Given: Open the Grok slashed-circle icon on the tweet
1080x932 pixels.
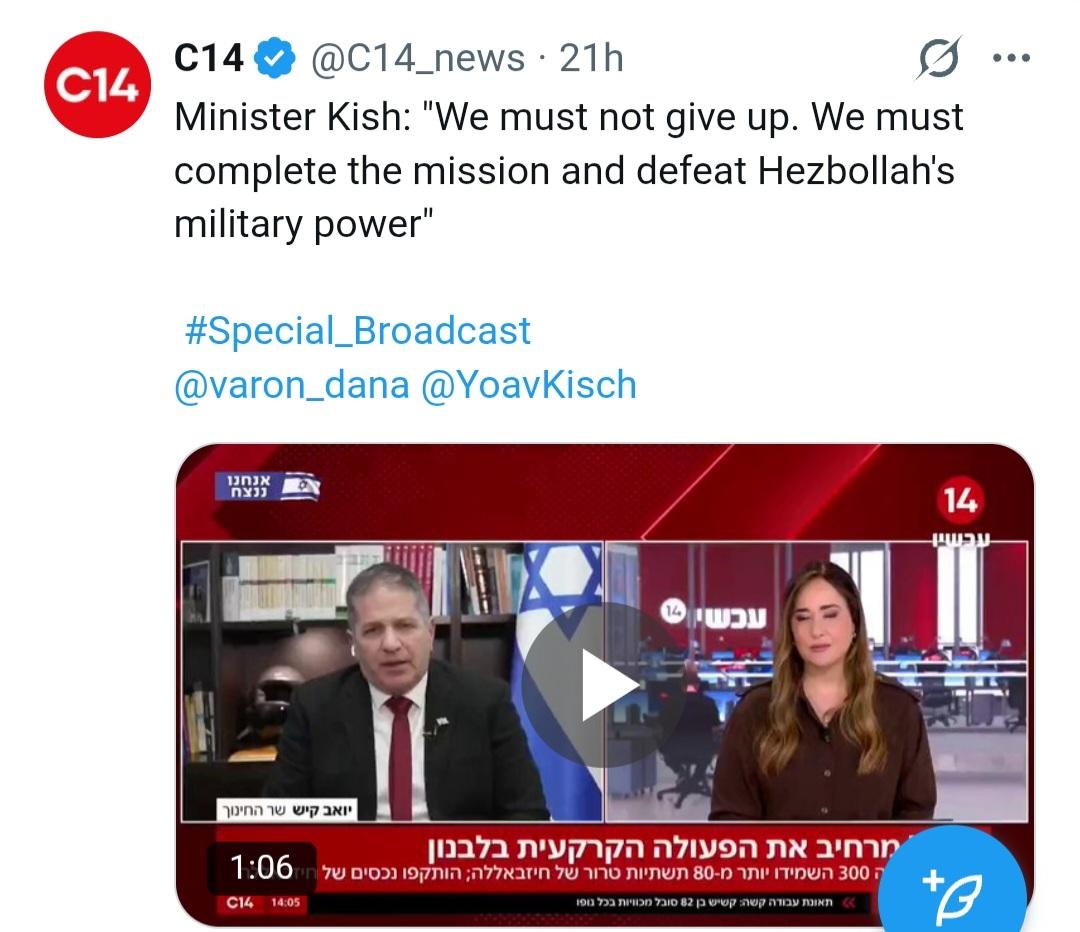Looking at the screenshot, I should (x=939, y=58).
